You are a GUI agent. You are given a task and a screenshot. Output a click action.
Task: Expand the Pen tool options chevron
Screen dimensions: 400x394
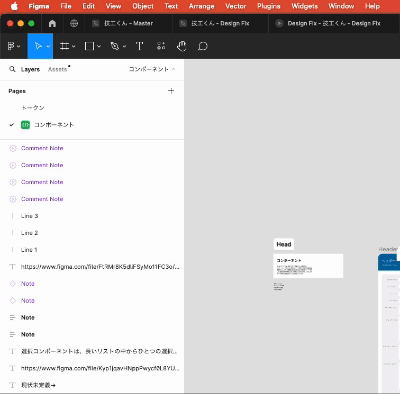[x=124, y=46]
